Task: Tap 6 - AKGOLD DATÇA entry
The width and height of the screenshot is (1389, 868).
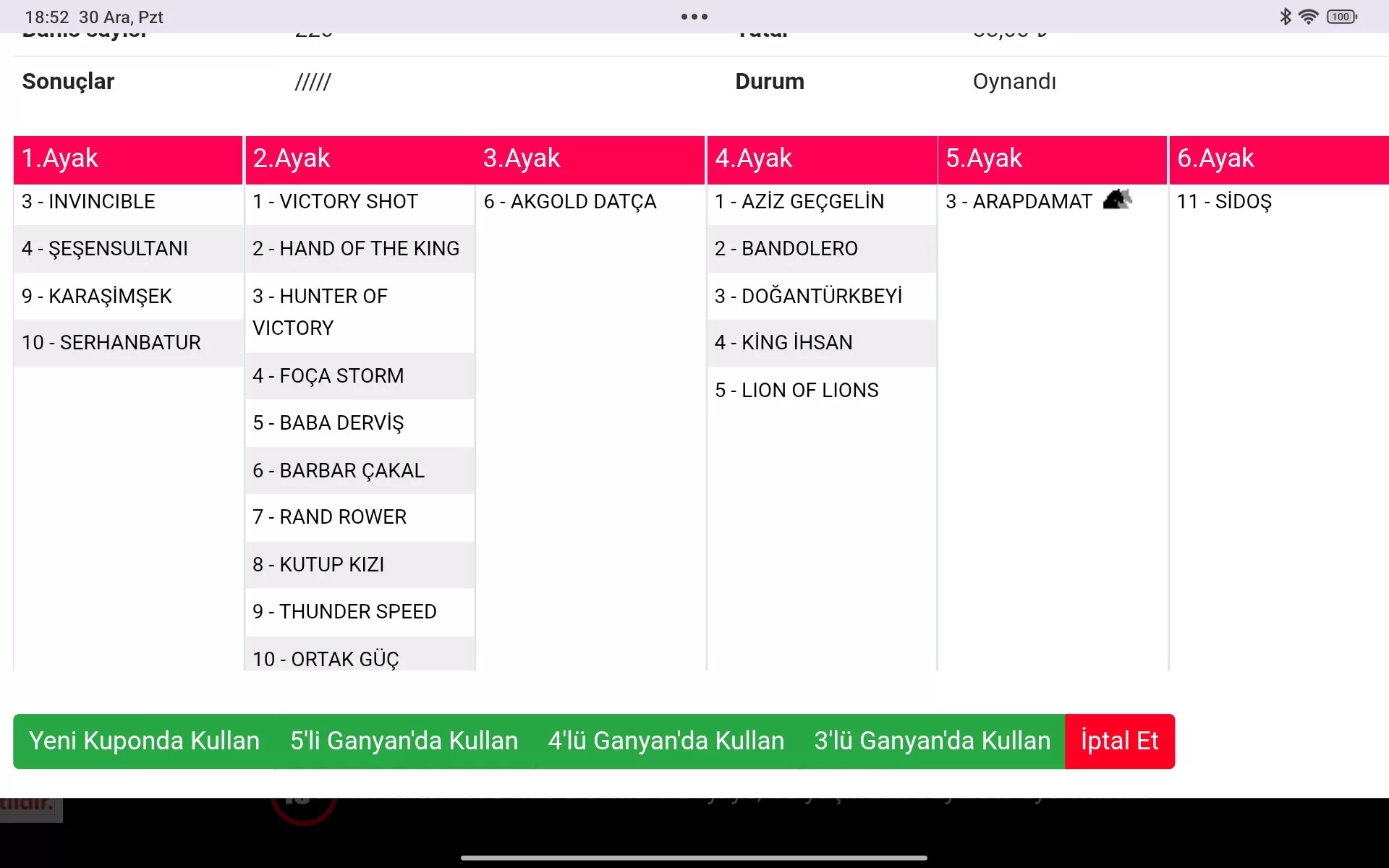Action: tap(570, 202)
